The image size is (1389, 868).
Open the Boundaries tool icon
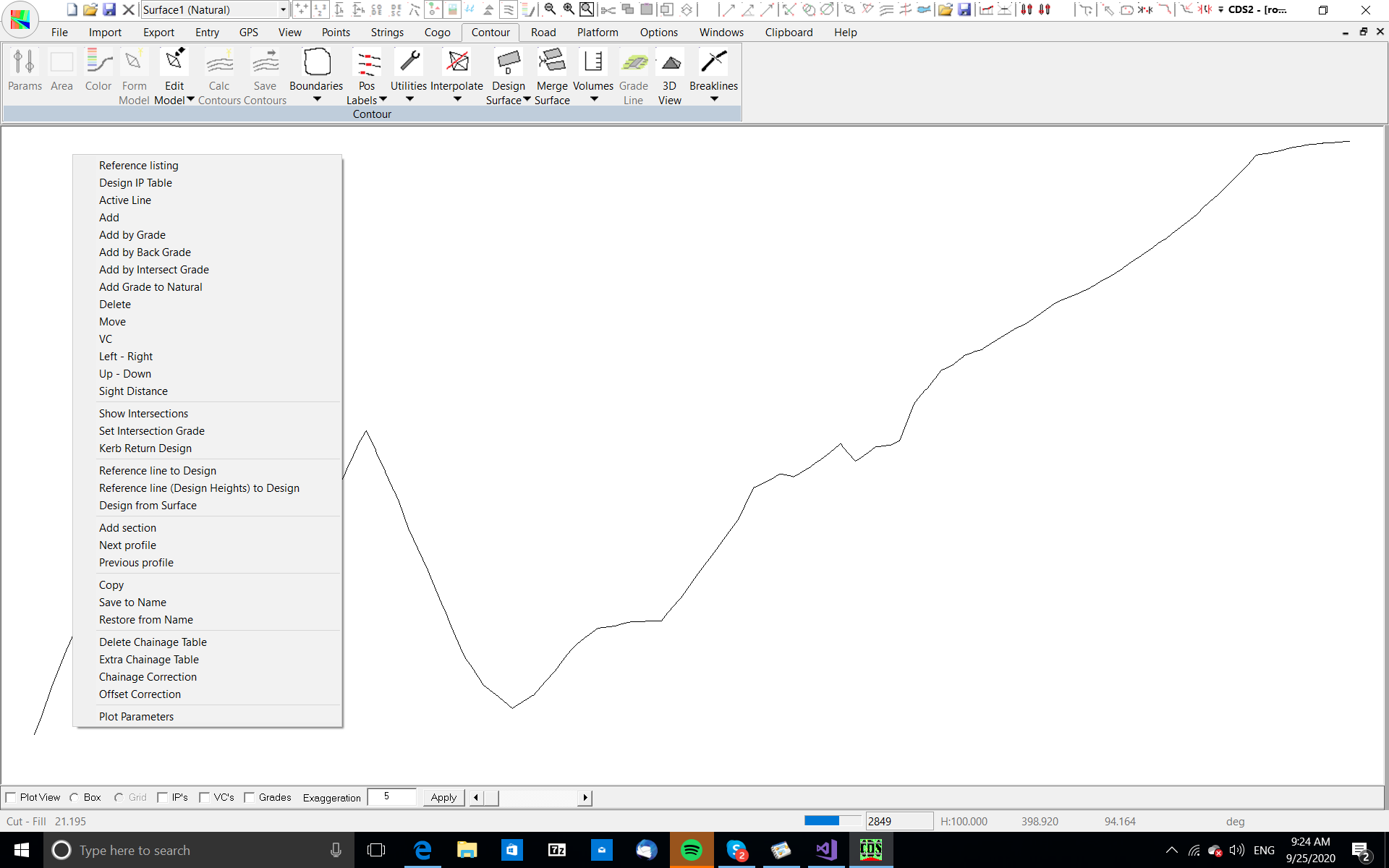(316, 63)
